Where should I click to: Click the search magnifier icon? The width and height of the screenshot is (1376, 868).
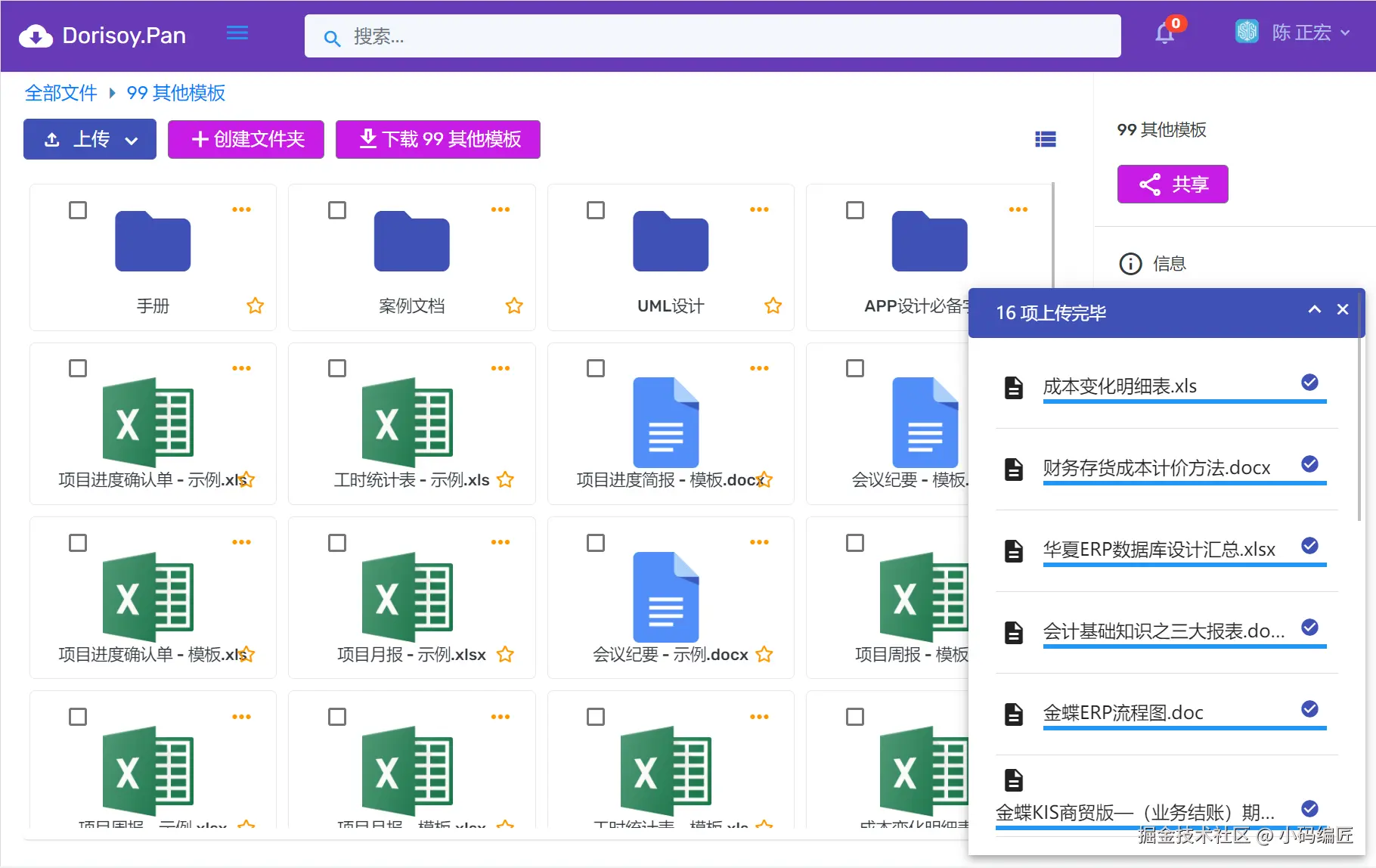332,38
